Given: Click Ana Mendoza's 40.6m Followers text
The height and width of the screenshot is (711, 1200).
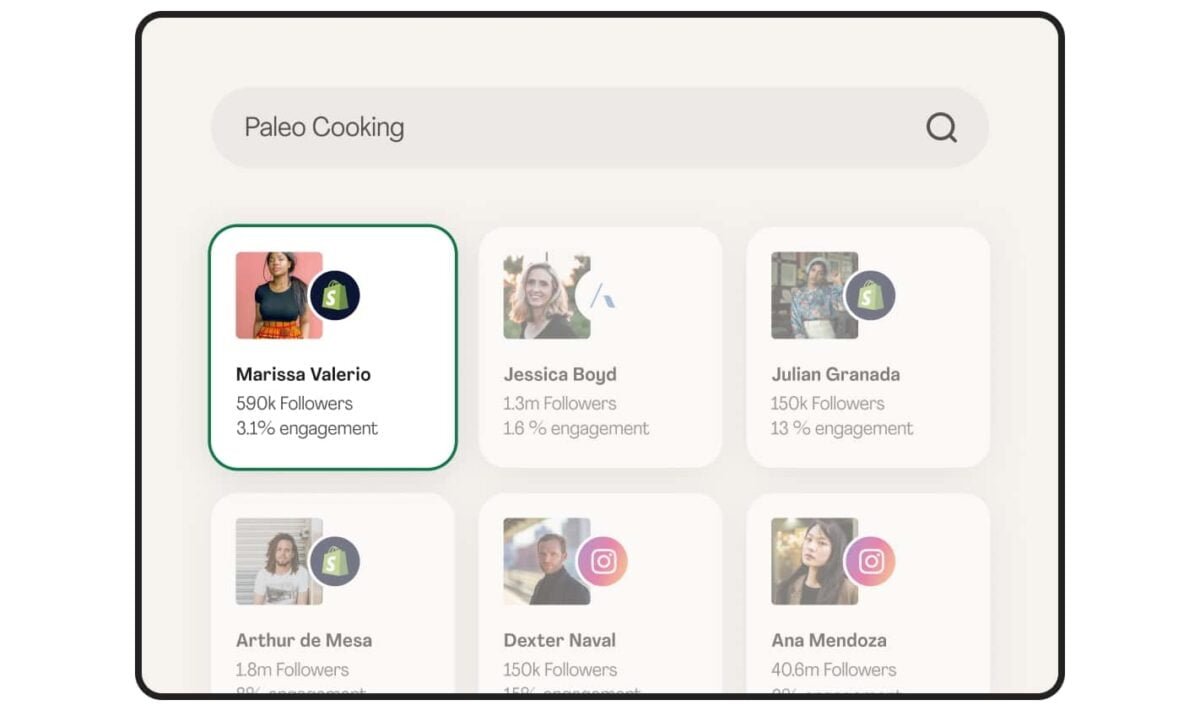Looking at the screenshot, I should (x=833, y=669).
